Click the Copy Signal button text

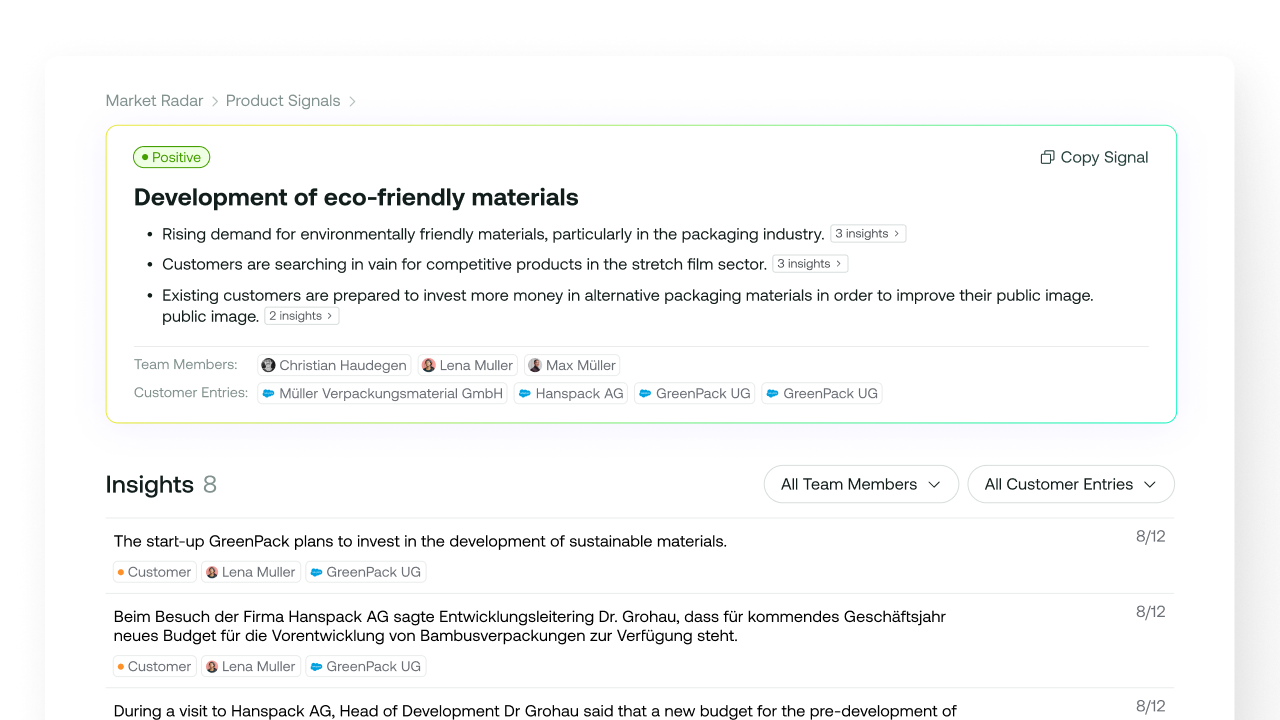click(x=1104, y=157)
